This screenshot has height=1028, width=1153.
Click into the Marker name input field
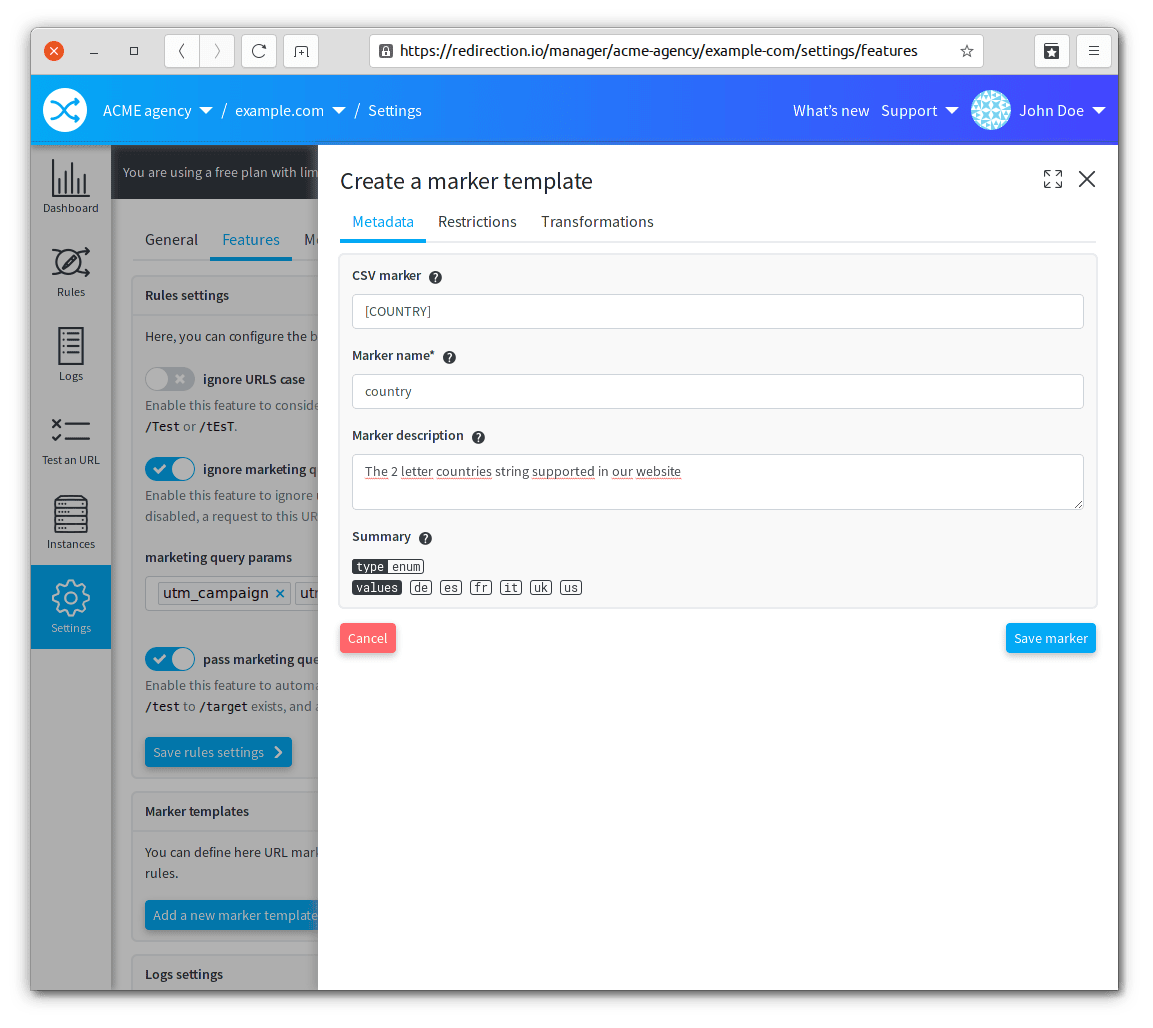point(718,392)
